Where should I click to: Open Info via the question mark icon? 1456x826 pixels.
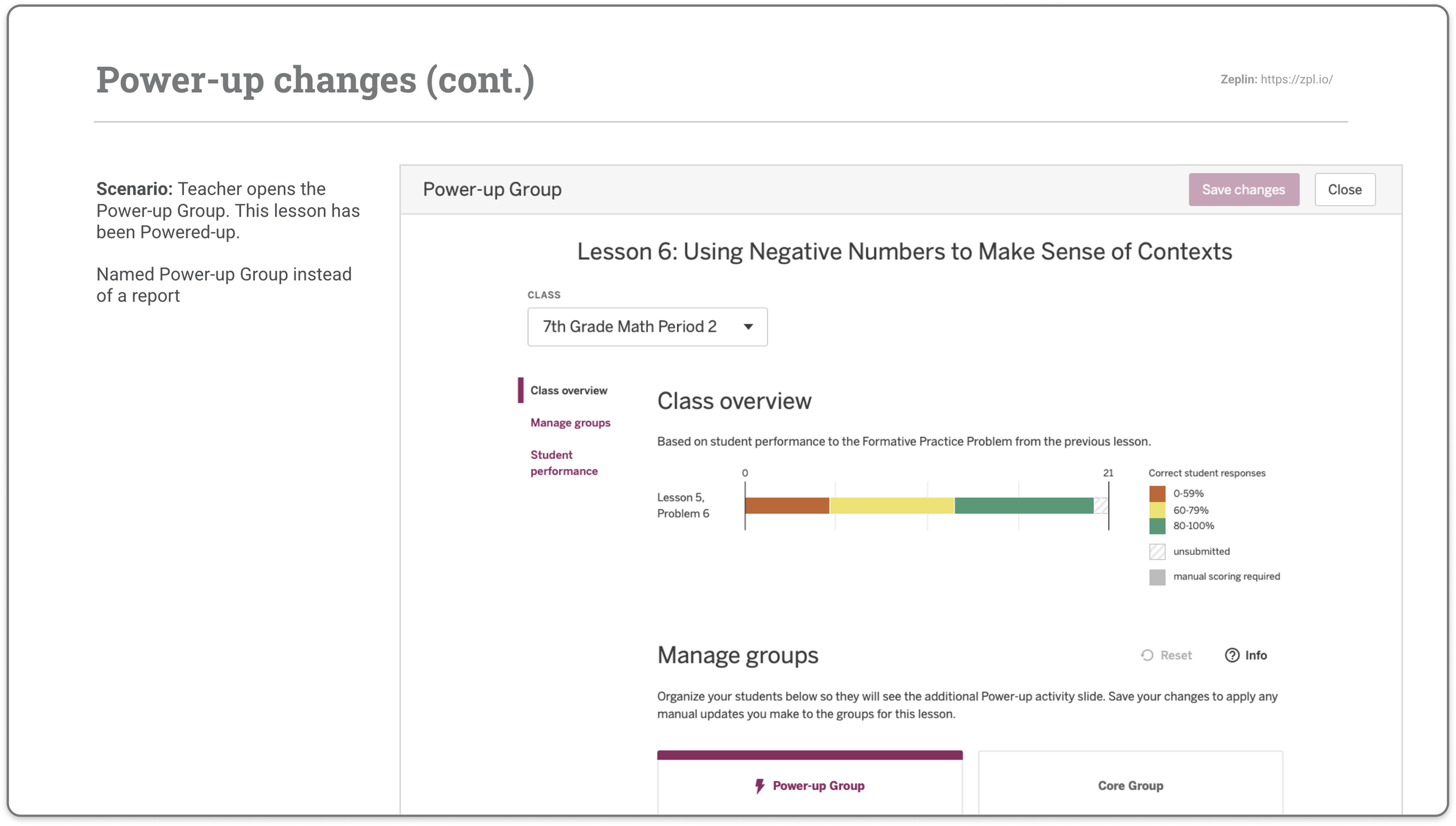coord(1232,655)
